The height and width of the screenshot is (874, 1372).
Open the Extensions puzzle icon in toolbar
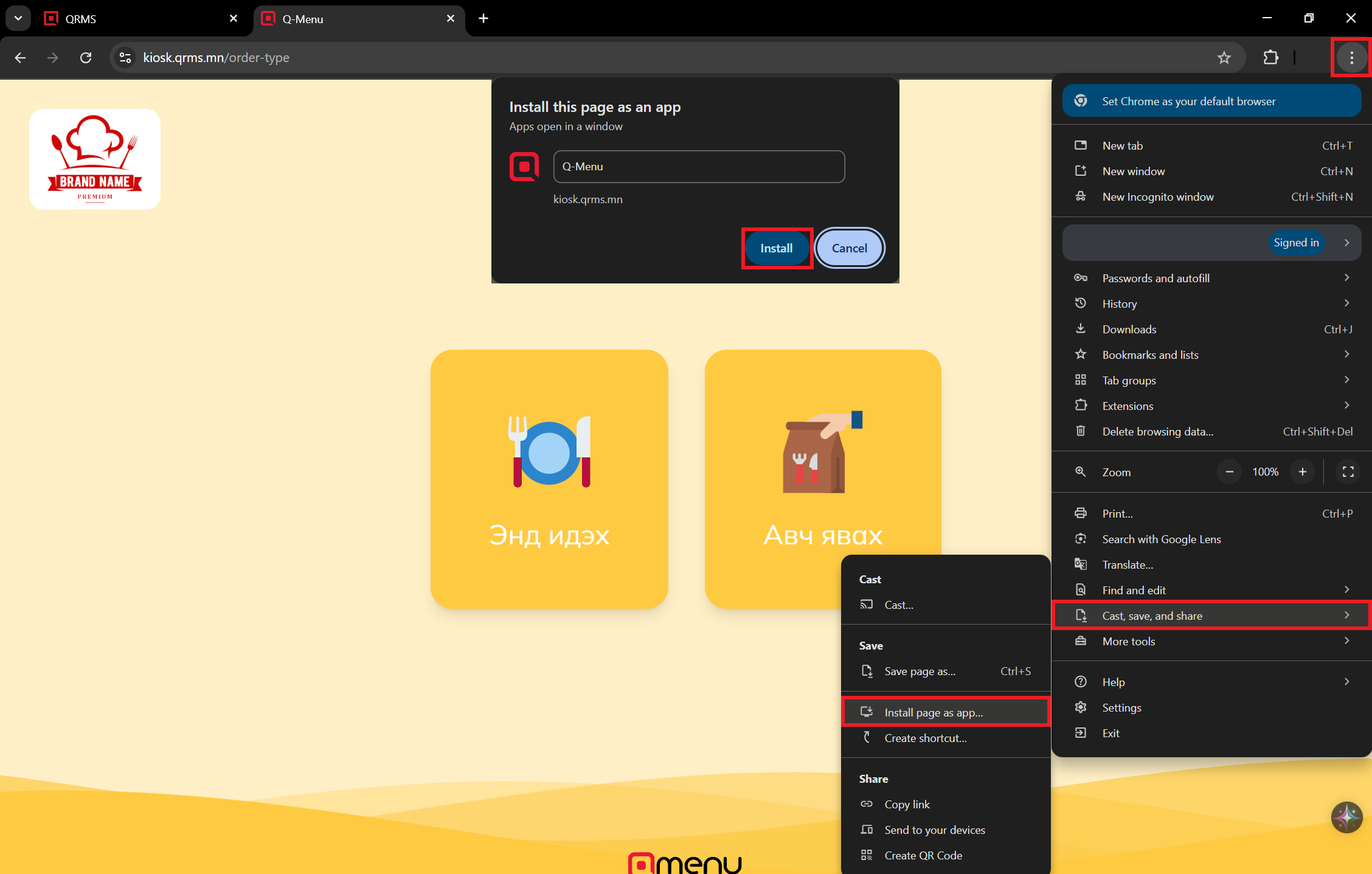pos(1270,58)
